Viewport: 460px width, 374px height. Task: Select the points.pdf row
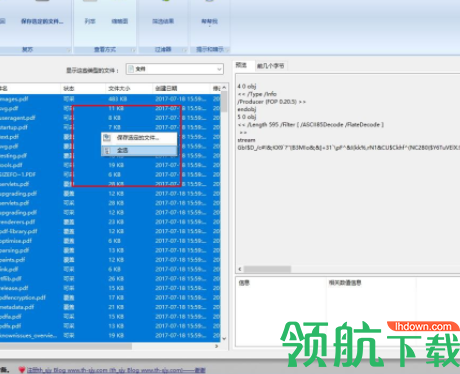pyautogui.click(x=110, y=260)
